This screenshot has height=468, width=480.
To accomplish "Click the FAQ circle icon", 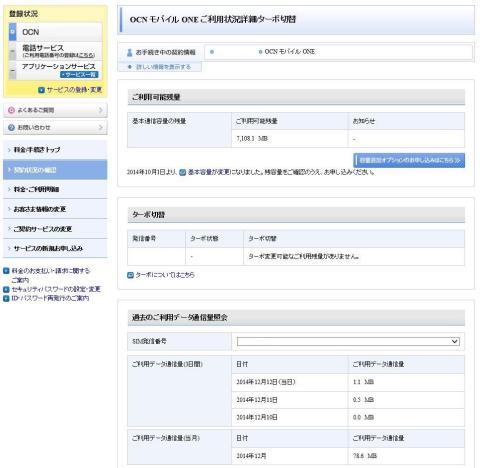I will (x=11, y=110).
